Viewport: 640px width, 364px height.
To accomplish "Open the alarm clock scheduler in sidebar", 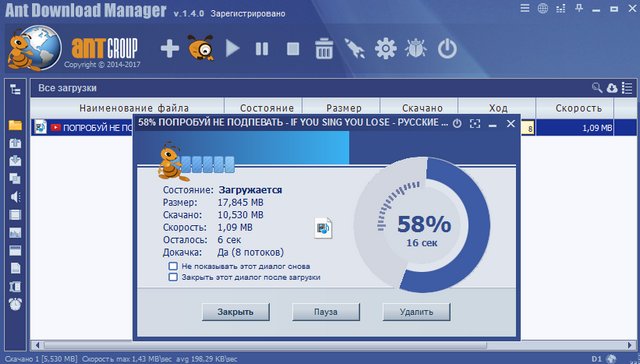I will point(16,304).
